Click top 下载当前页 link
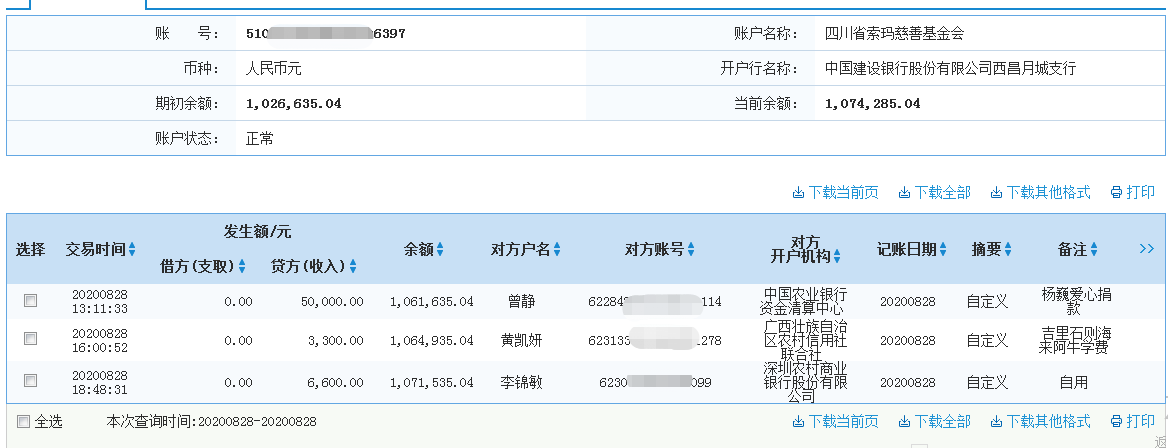Screen dimensions: 1168x448 (835, 192)
